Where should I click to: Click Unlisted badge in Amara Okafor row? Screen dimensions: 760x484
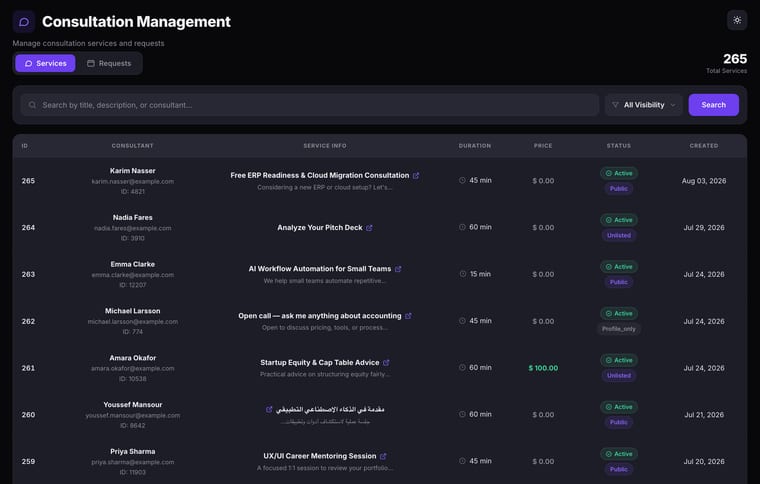click(619, 375)
